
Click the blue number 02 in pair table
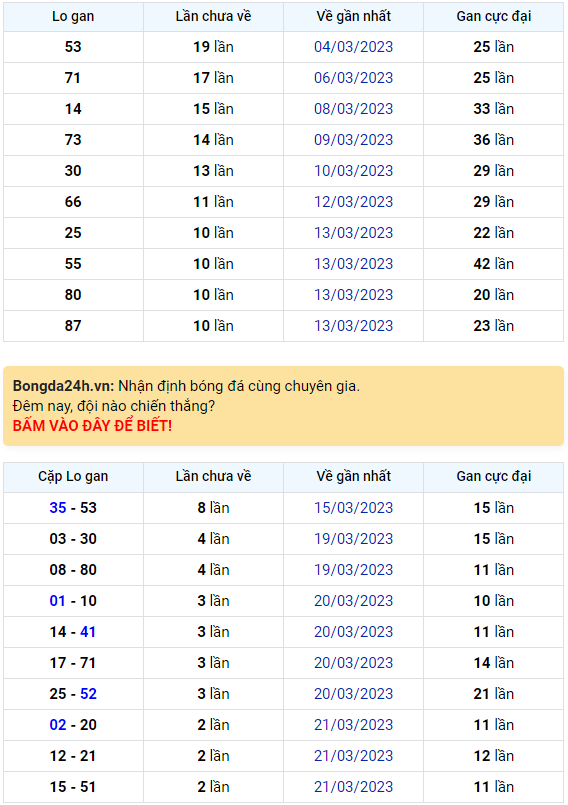[x=58, y=724]
